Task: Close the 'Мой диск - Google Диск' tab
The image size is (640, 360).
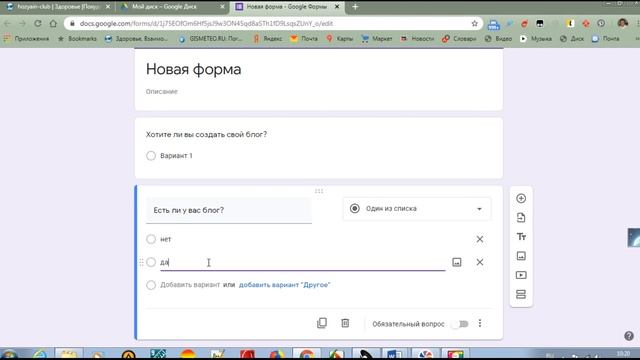Action: tap(222, 7)
